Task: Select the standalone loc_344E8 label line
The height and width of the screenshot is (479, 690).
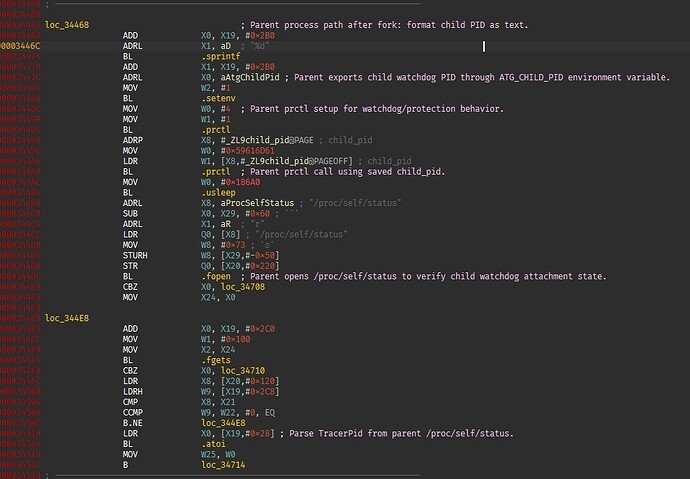Action: [x=67, y=318]
